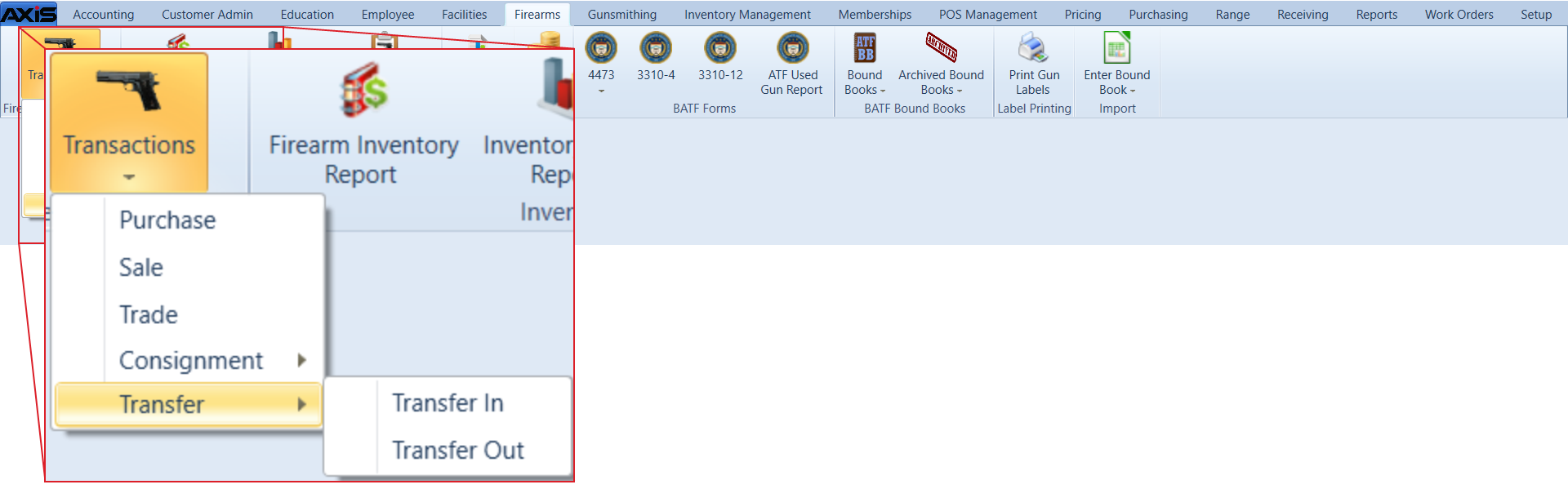
Task: Open the Accounting tab
Action: point(104,14)
